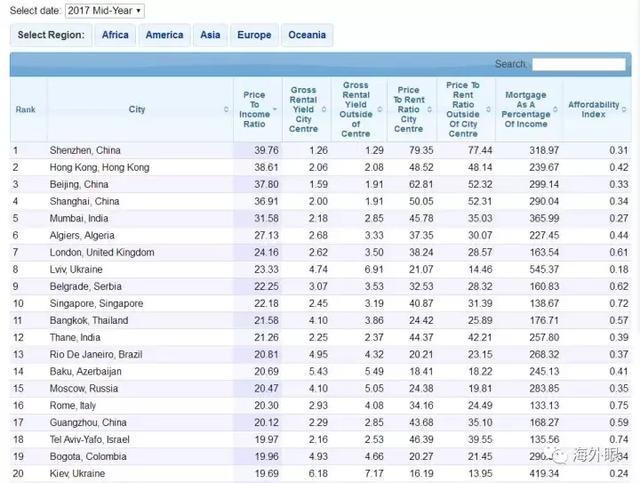Click Moscow's outside yield 5.05

[374, 388]
